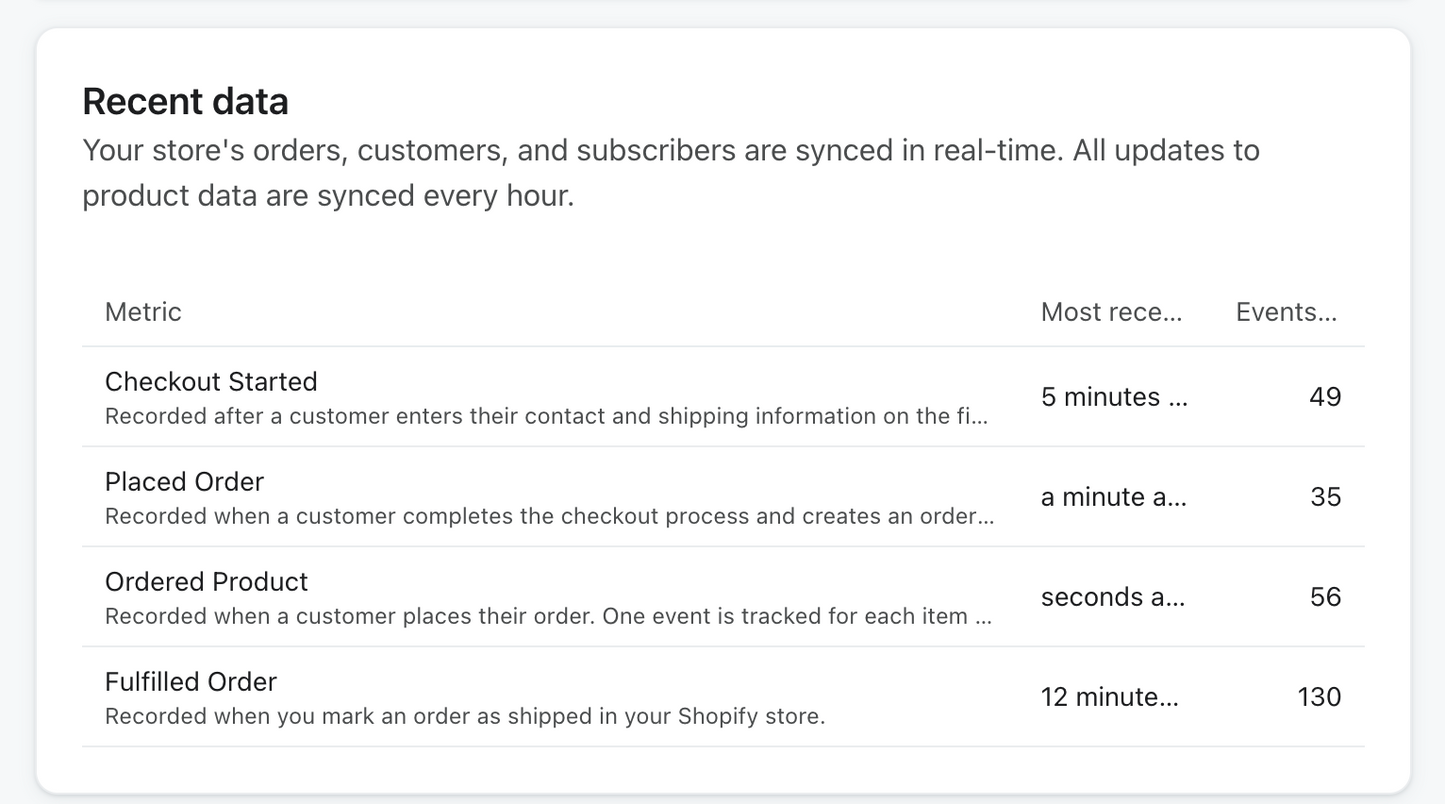
Task: Click the Placed Order description text
Action: tap(549, 516)
